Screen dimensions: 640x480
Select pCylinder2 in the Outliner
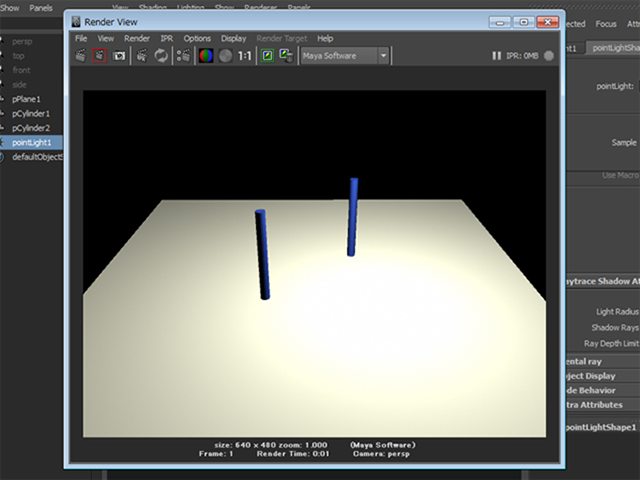(31, 128)
